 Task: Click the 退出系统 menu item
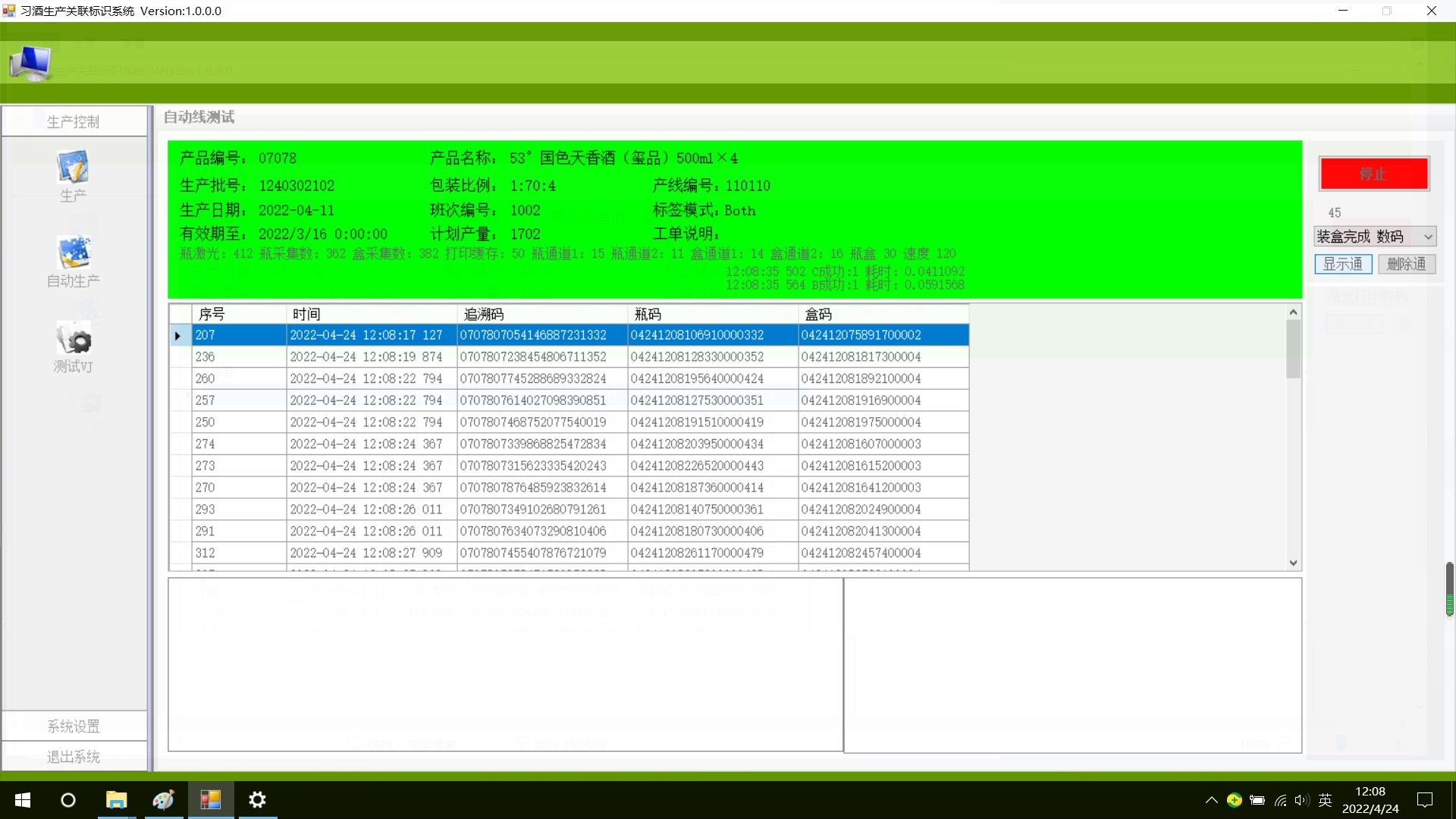click(x=74, y=757)
